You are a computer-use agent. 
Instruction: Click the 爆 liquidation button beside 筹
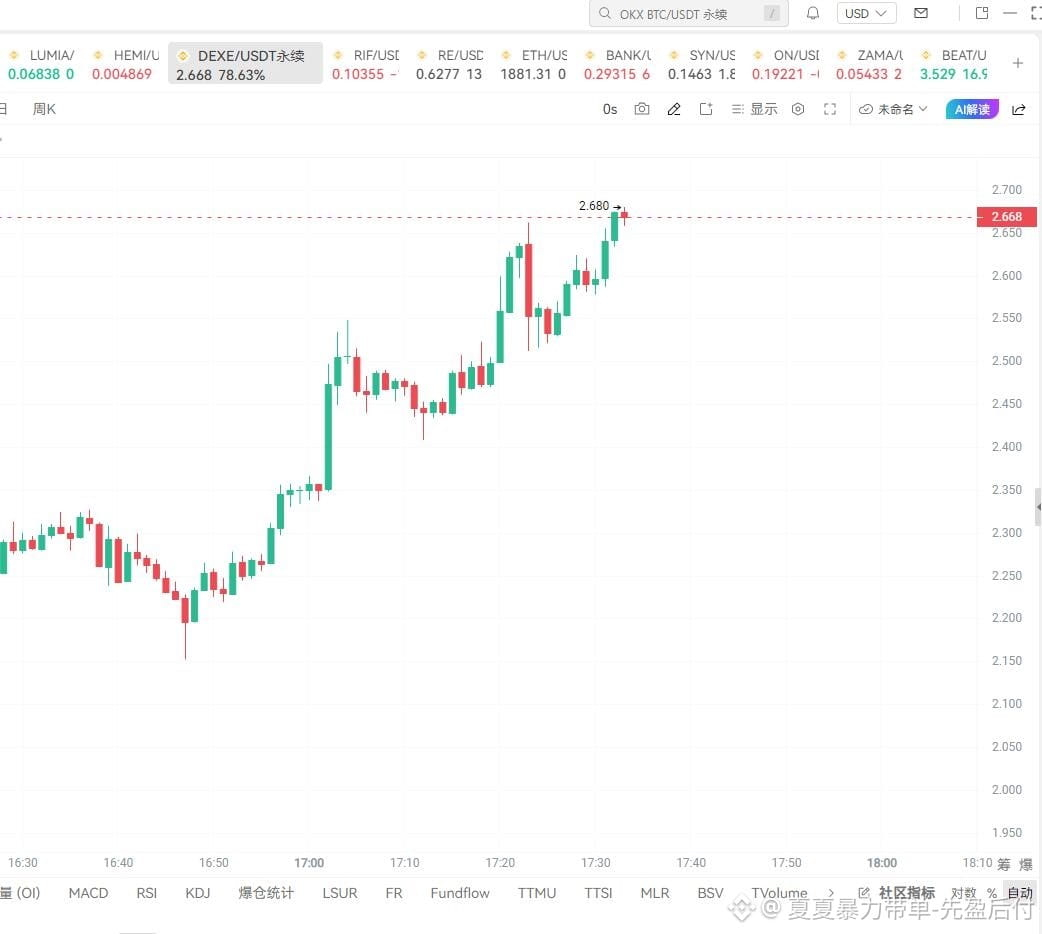1026,864
